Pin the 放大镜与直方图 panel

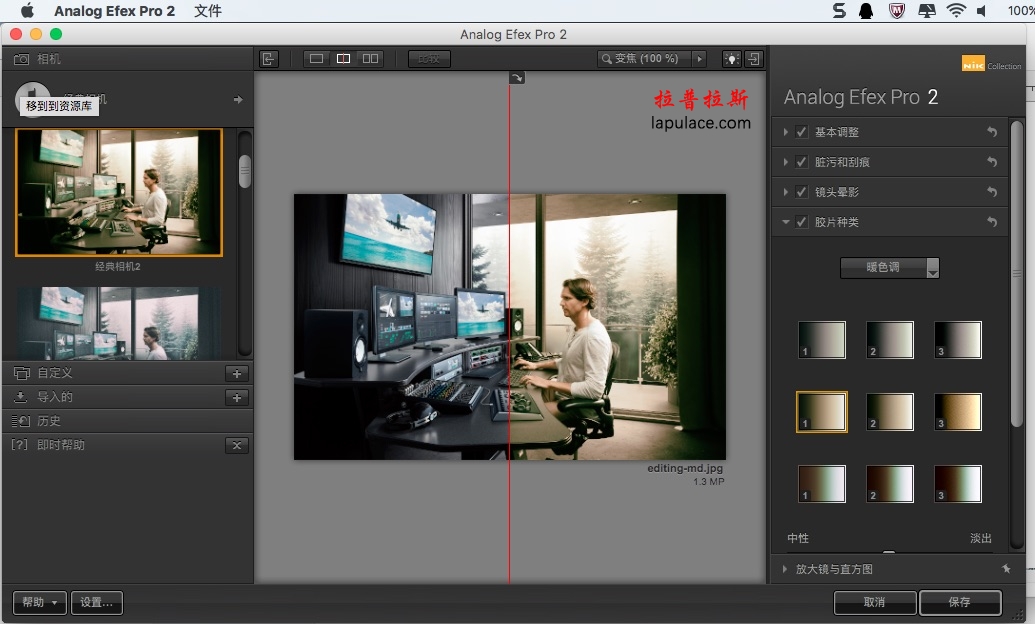(1006, 569)
